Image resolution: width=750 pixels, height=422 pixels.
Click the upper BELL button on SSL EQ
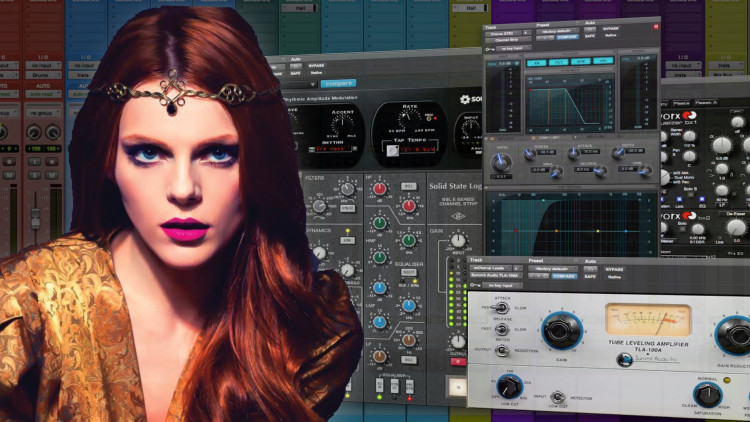(408, 186)
